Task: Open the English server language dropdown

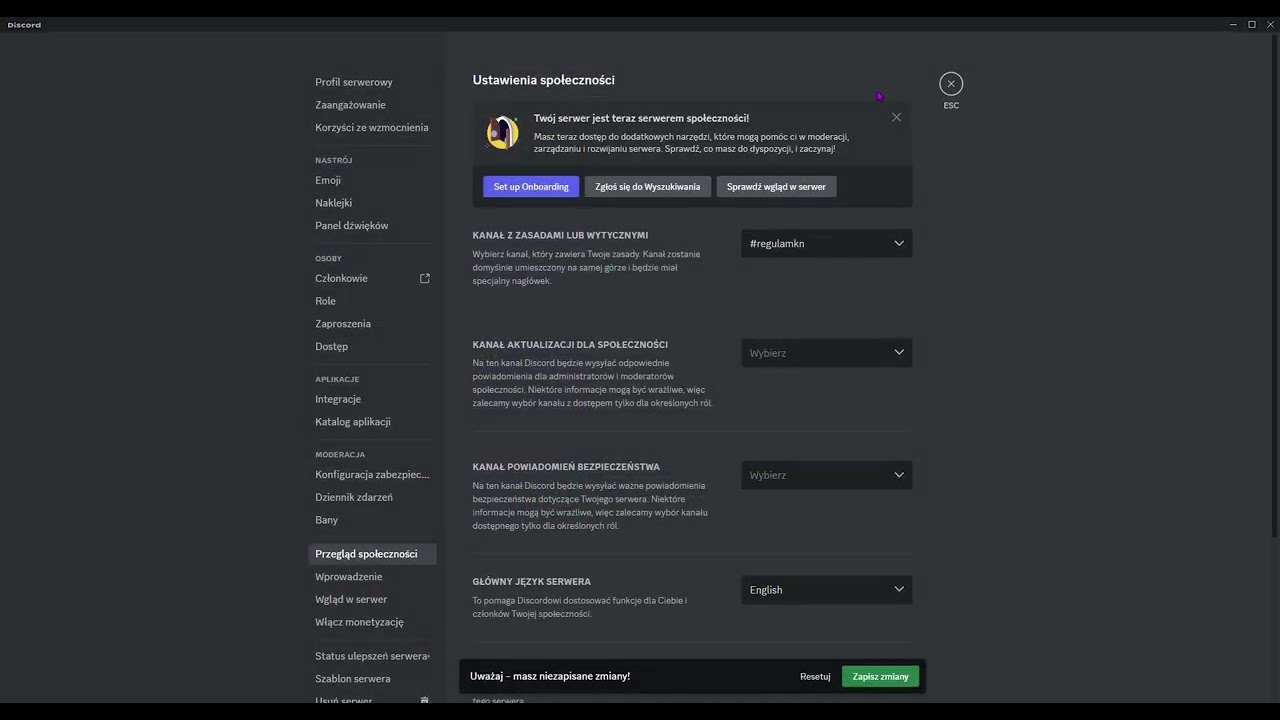Action: [826, 590]
